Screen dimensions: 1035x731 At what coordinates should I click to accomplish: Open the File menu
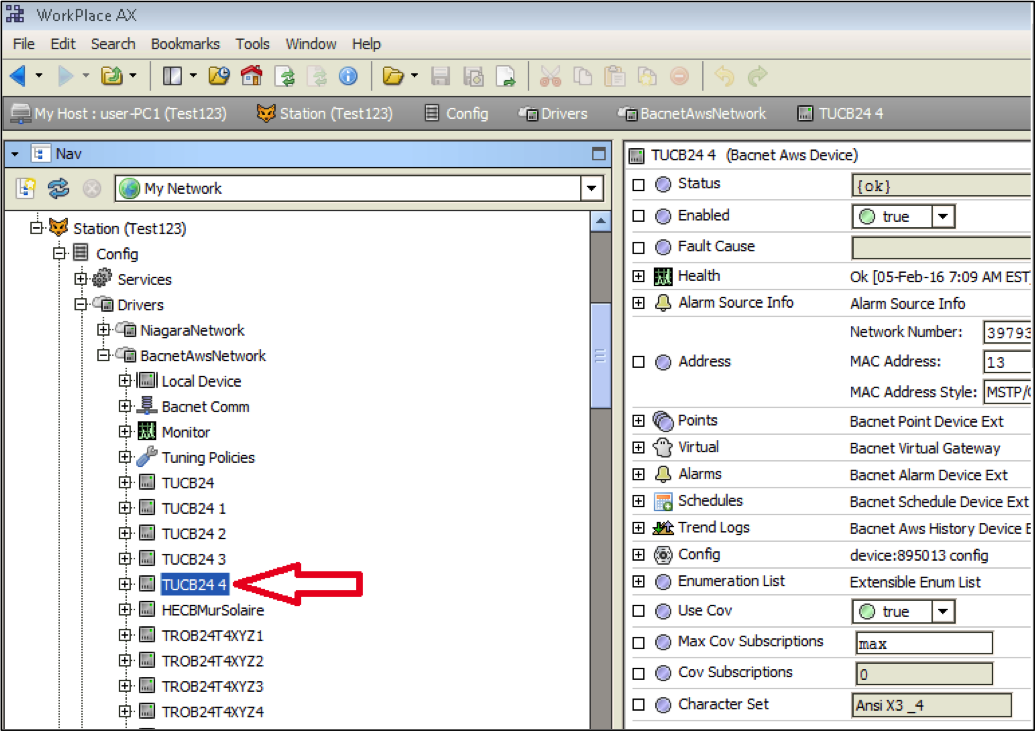[24, 44]
